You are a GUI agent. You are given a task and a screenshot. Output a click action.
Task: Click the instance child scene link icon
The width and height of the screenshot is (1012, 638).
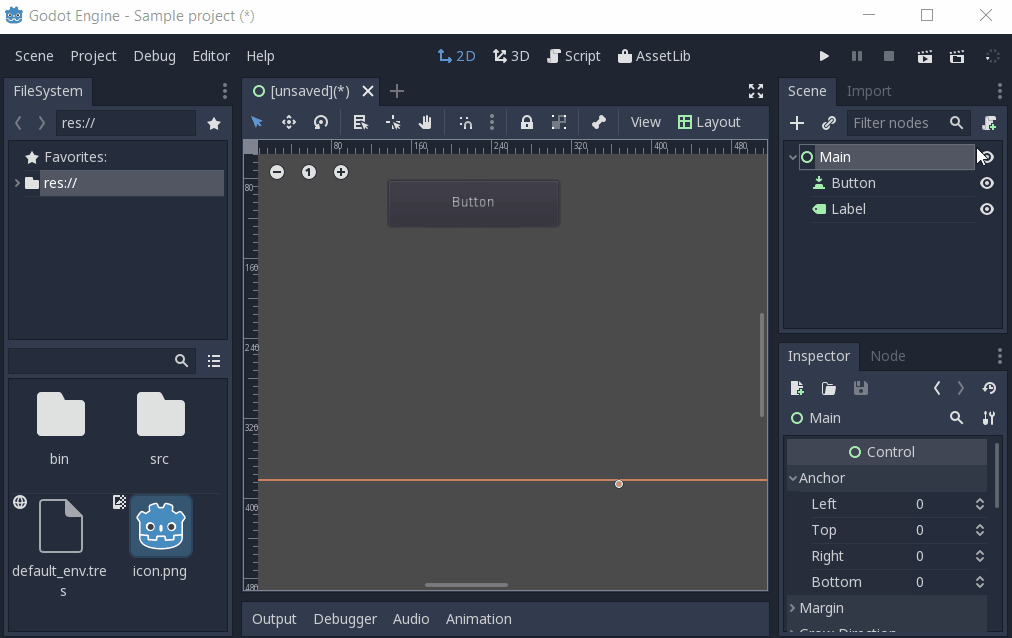(828, 123)
